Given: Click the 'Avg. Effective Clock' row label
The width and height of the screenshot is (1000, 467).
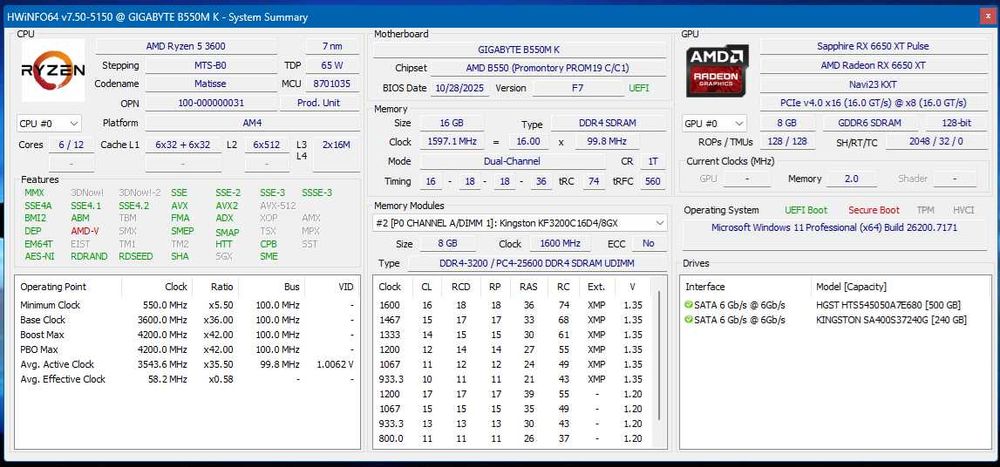Looking at the screenshot, I should pos(62,379).
